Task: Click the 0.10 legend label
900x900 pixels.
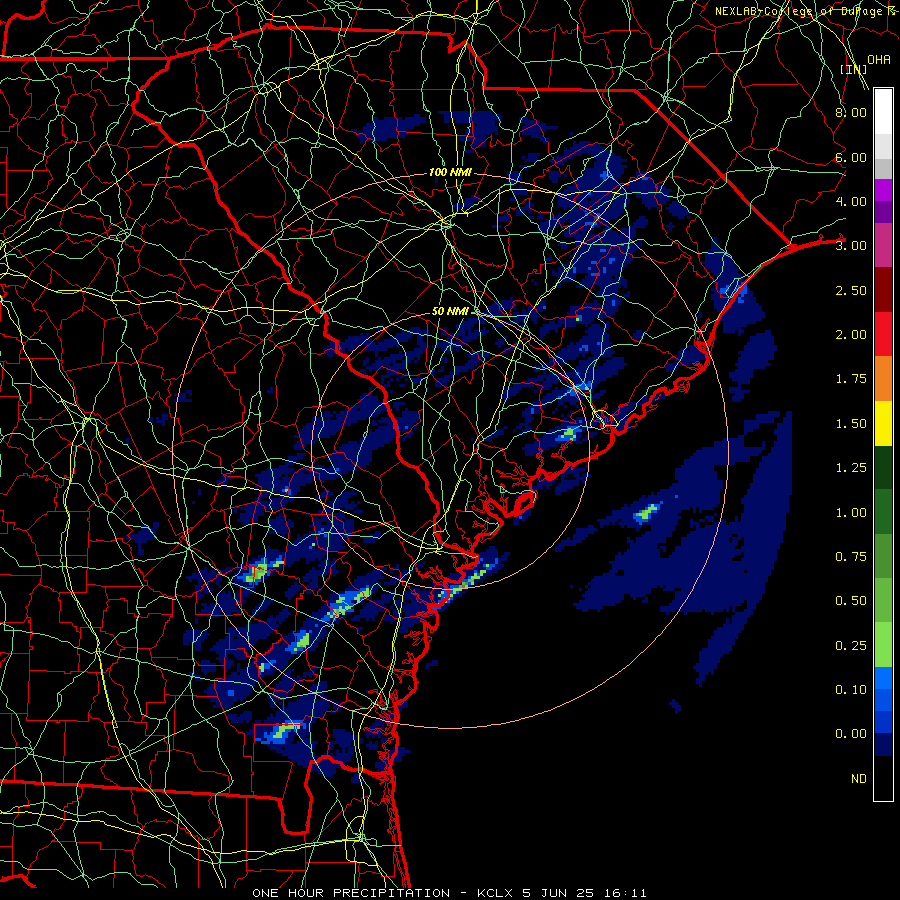Action: (x=851, y=690)
